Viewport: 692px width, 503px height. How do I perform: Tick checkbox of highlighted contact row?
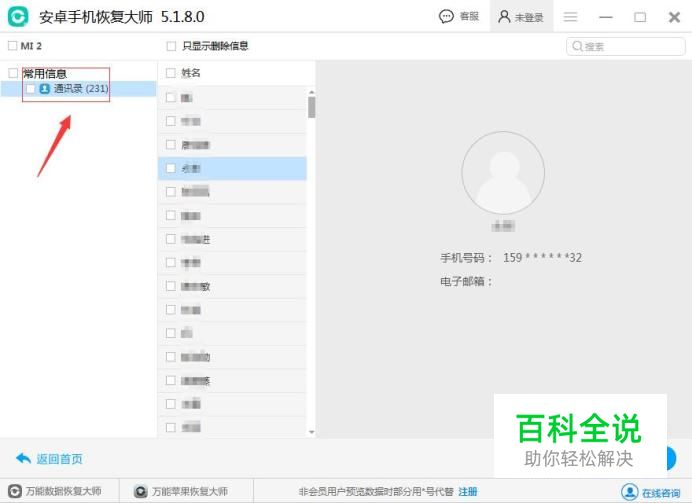(x=171, y=168)
